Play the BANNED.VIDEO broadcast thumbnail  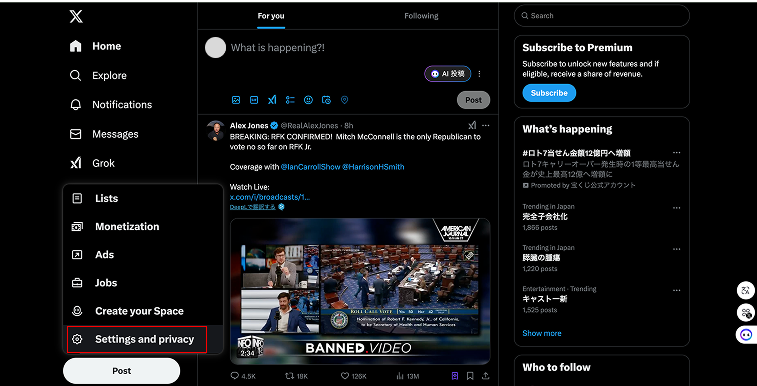(360, 291)
